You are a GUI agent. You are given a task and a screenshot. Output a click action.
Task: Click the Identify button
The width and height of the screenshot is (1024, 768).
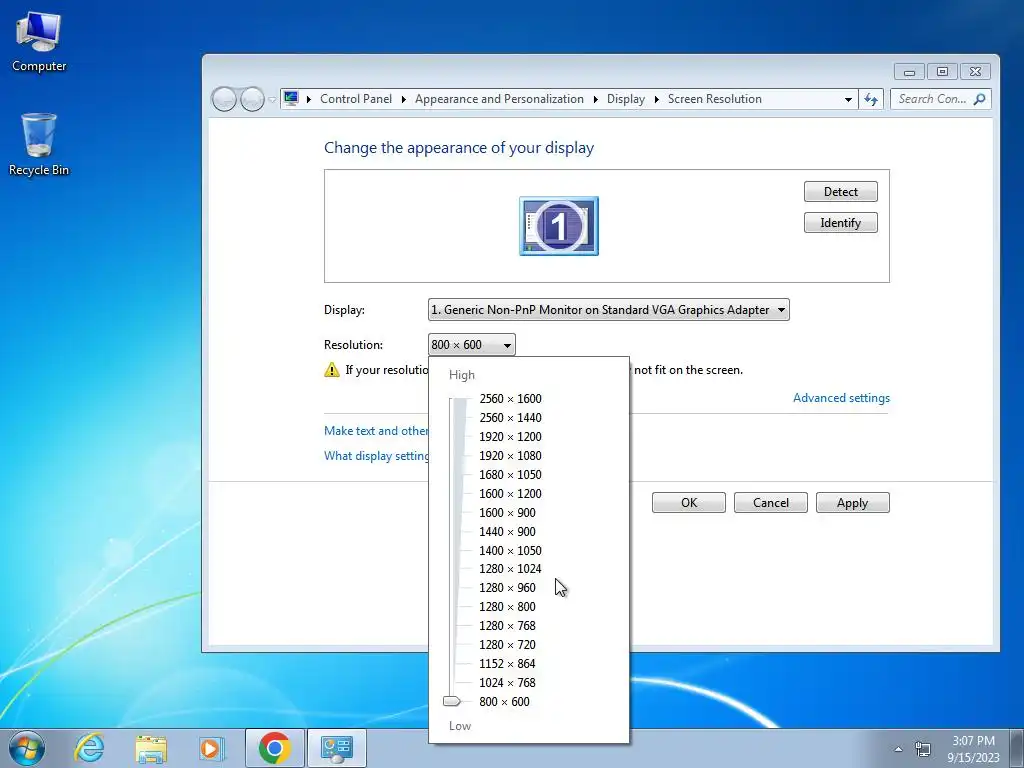point(840,223)
